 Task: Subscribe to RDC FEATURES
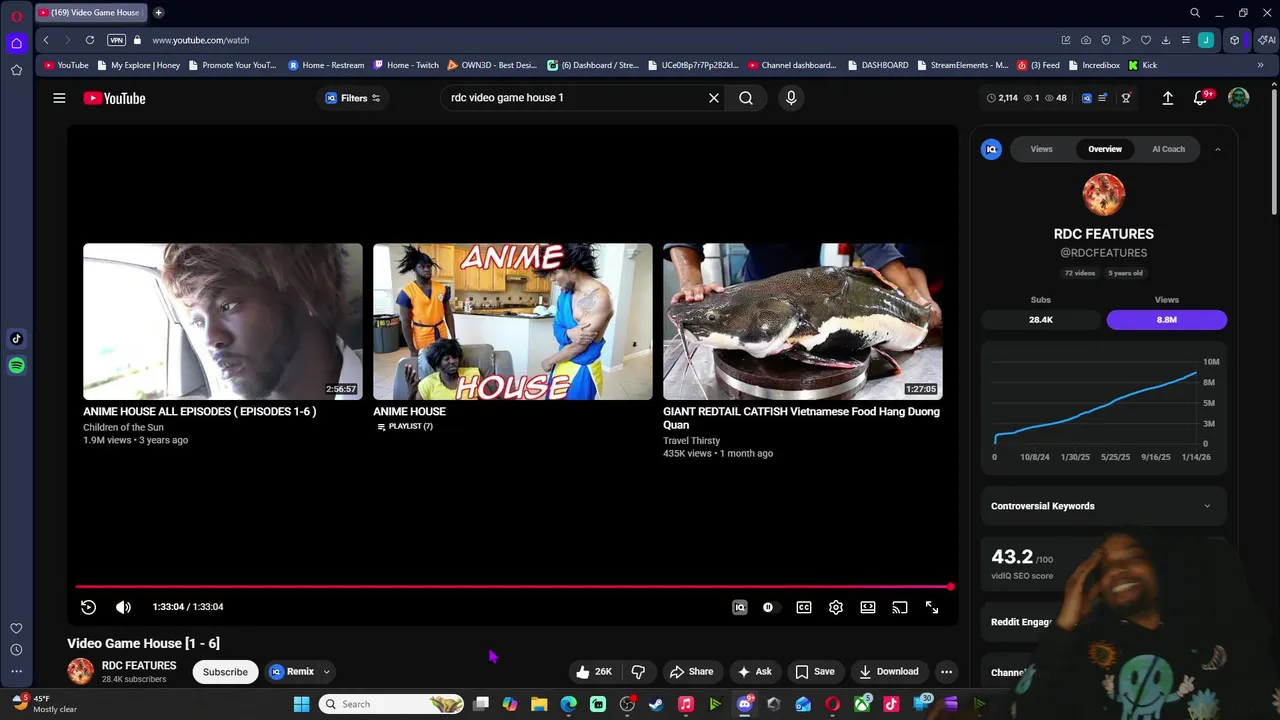225,672
